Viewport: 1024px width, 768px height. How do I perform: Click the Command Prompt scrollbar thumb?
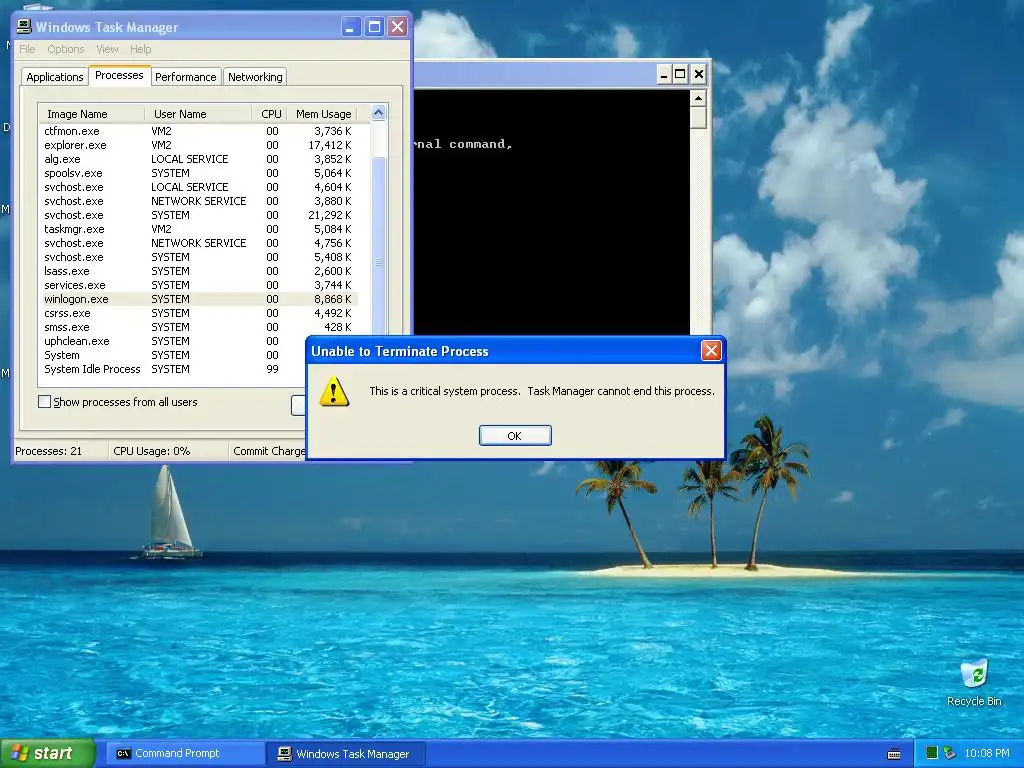click(x=698, y=118)
